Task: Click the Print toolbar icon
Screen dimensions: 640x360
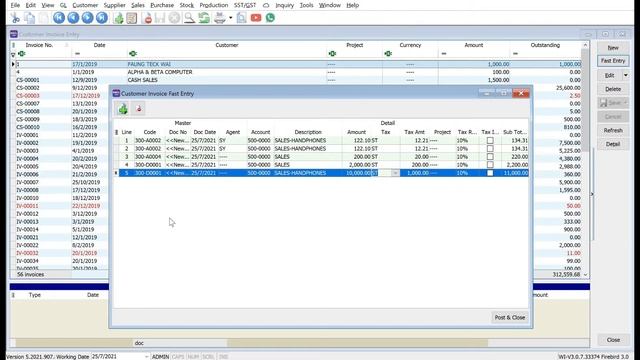Action: pyautogui.click(x=220, y=18)
